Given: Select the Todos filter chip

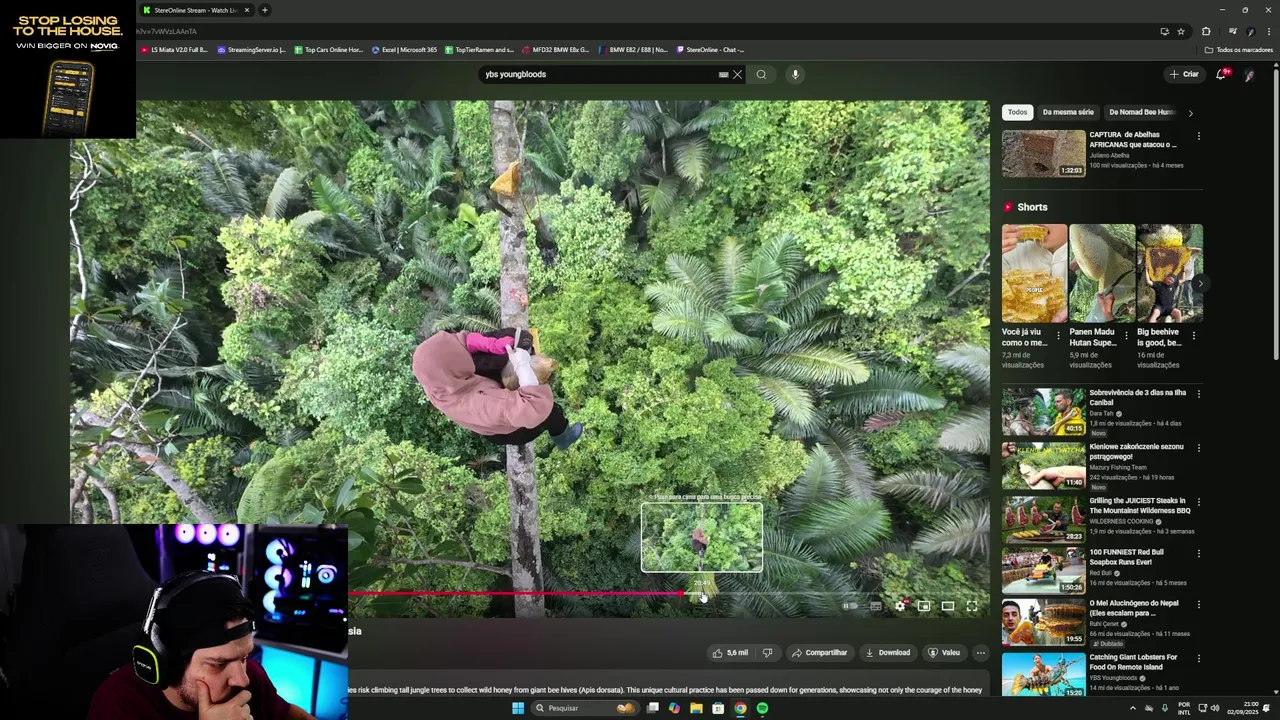Looking at the screenshot, I should 1017,112.
